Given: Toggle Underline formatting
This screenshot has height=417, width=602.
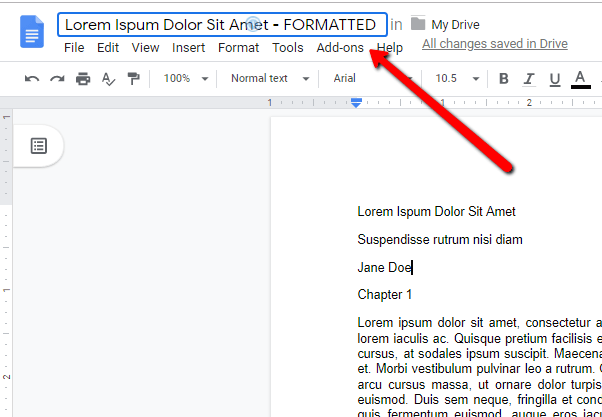Looking at the screenshot, I should [554, 79].
